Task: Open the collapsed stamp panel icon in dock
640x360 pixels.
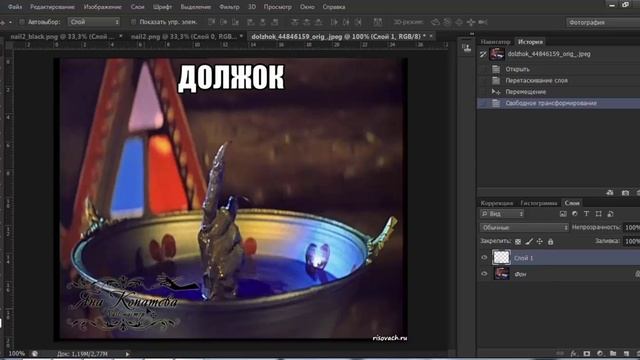Action: click(467, 48)
